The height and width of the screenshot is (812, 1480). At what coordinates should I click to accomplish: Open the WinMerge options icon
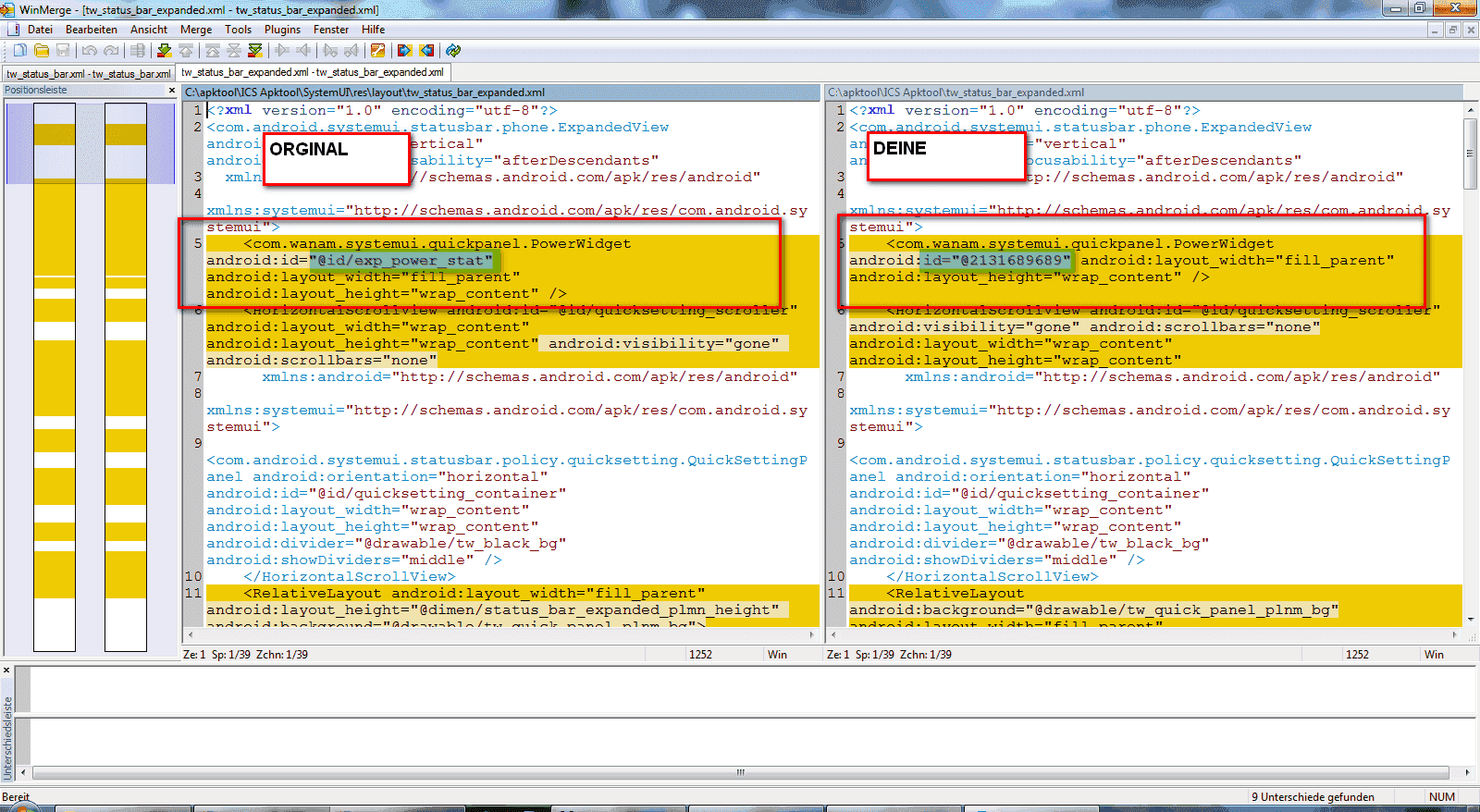pos(378,50)
